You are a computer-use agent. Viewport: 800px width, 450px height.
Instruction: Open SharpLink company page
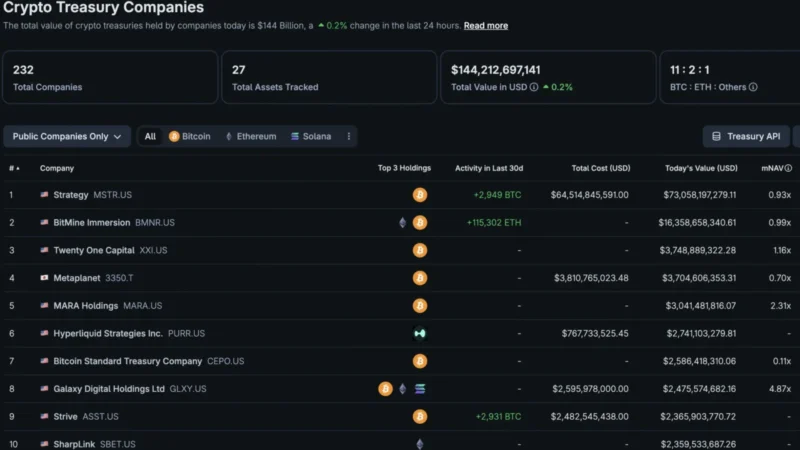[74, 444]
